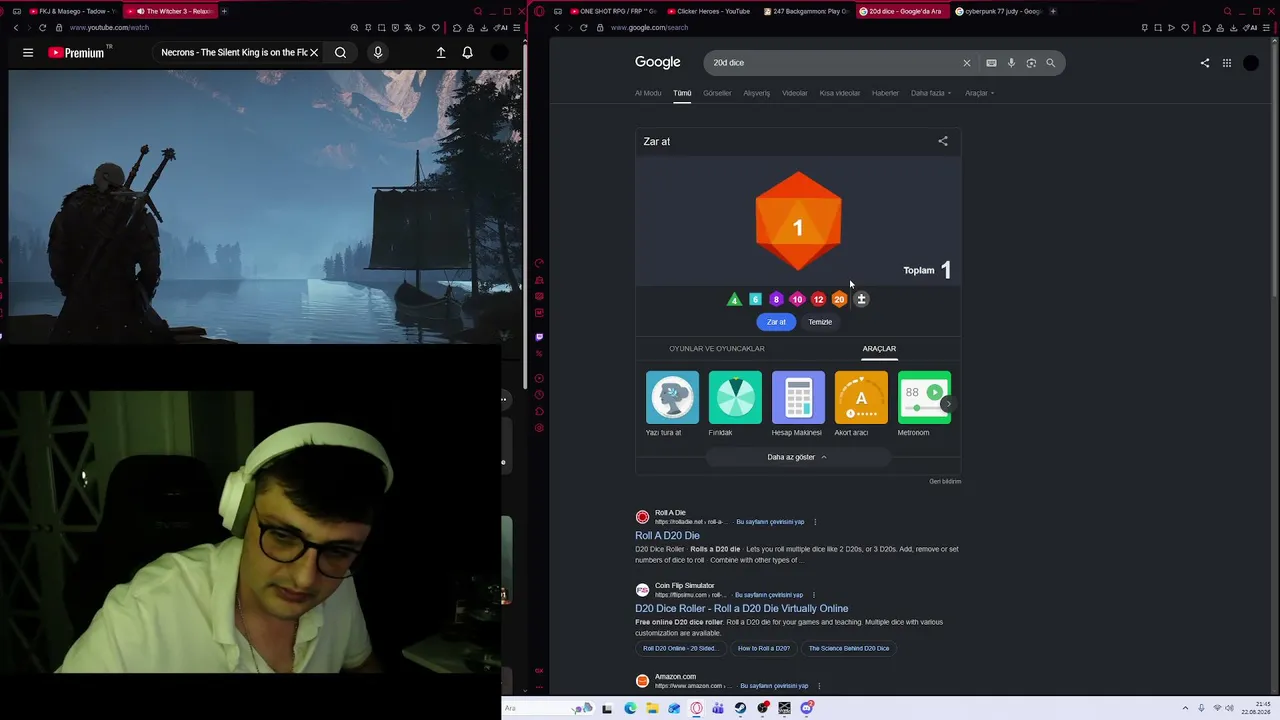Select the 20-sided orange die
This screenshot has width=1280, height=720.
839,299
